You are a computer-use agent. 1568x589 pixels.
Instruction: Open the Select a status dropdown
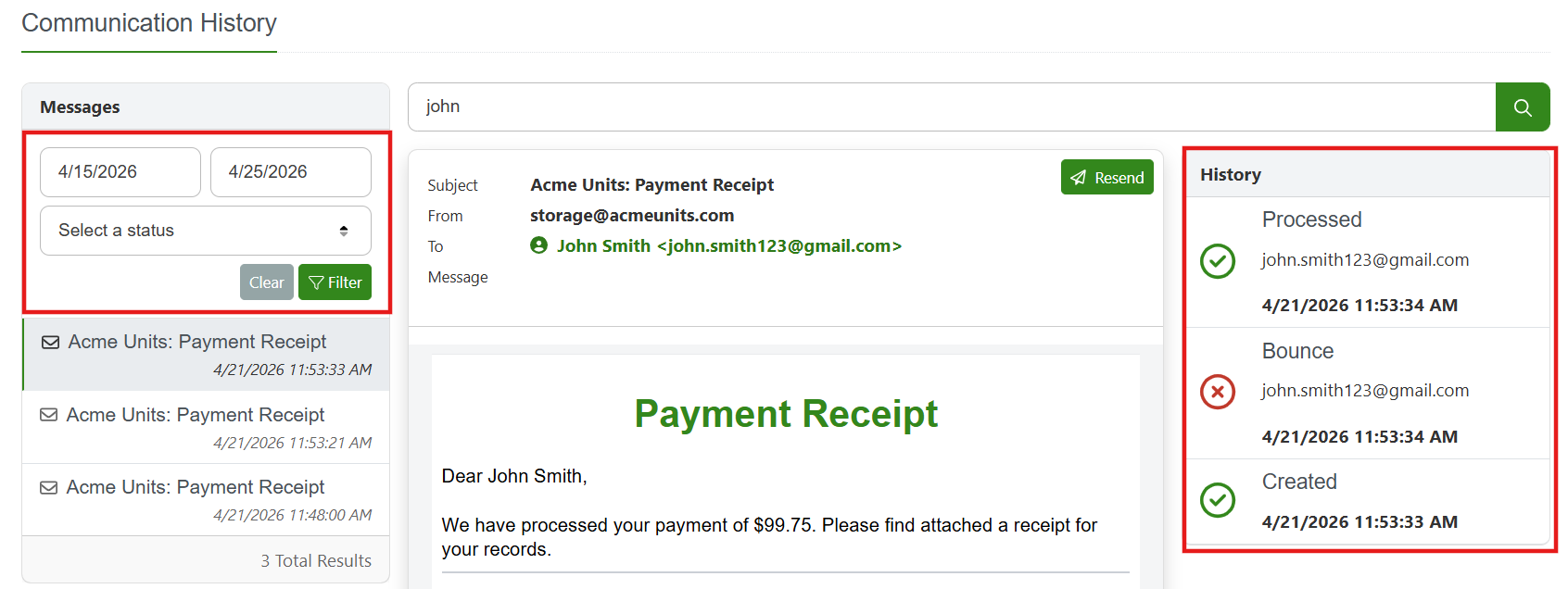click(x=206, y=231)
